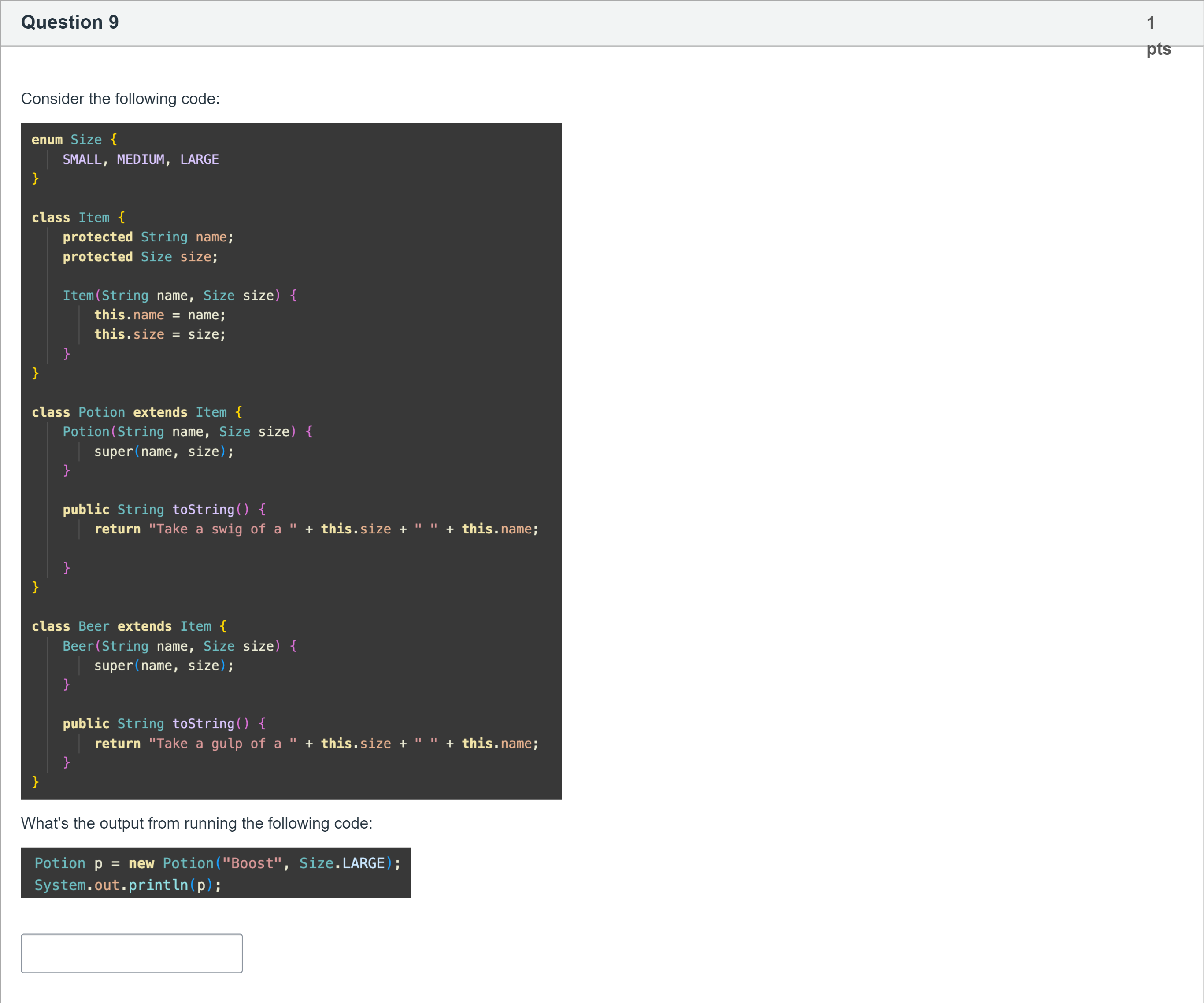Click the 'class Potion extends Item' line
Image resolution: width=1204 pixels, height=1003 pixels.
[x=137, y=413]
